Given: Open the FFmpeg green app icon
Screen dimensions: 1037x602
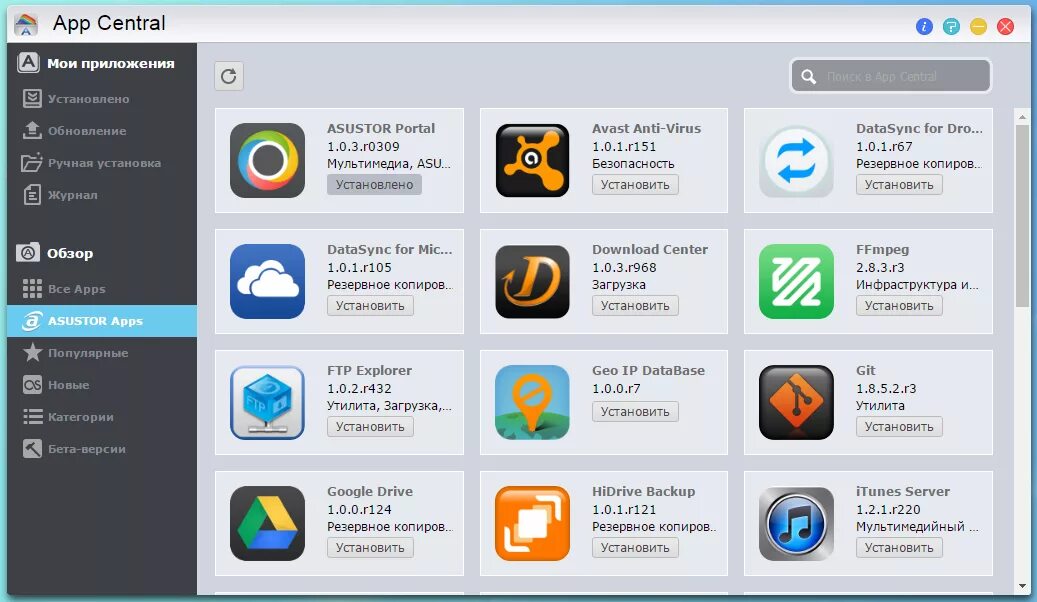Looking at the screenshot, I should point(796,281).
